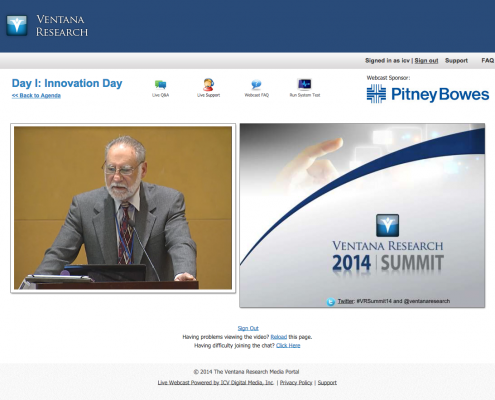Click the Sign Out link below the video
This screenshot has width=495, height=400.
click(x=248, y=328)
